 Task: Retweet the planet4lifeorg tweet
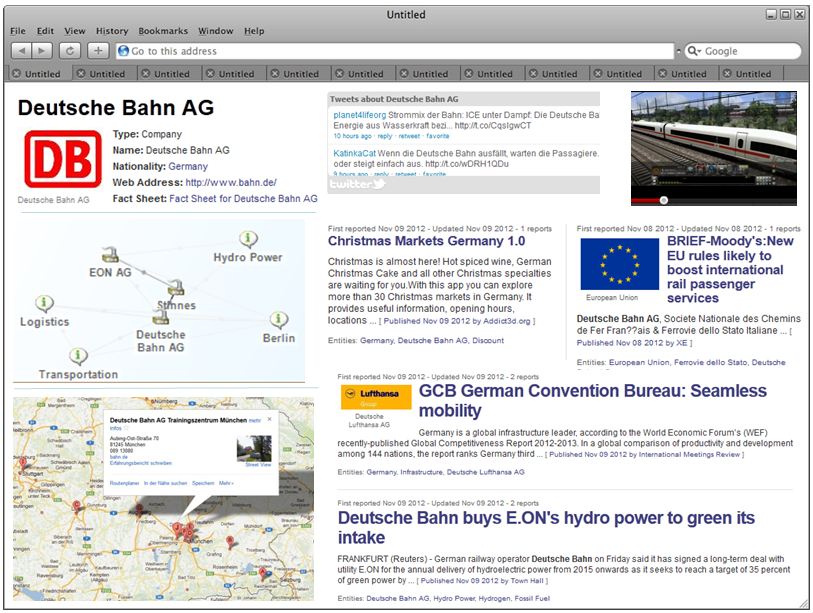409,136
